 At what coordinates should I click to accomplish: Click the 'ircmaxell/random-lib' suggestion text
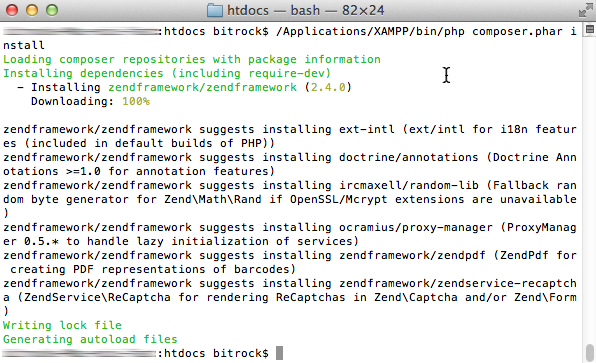pyautogui.click(x=409, y=185)
